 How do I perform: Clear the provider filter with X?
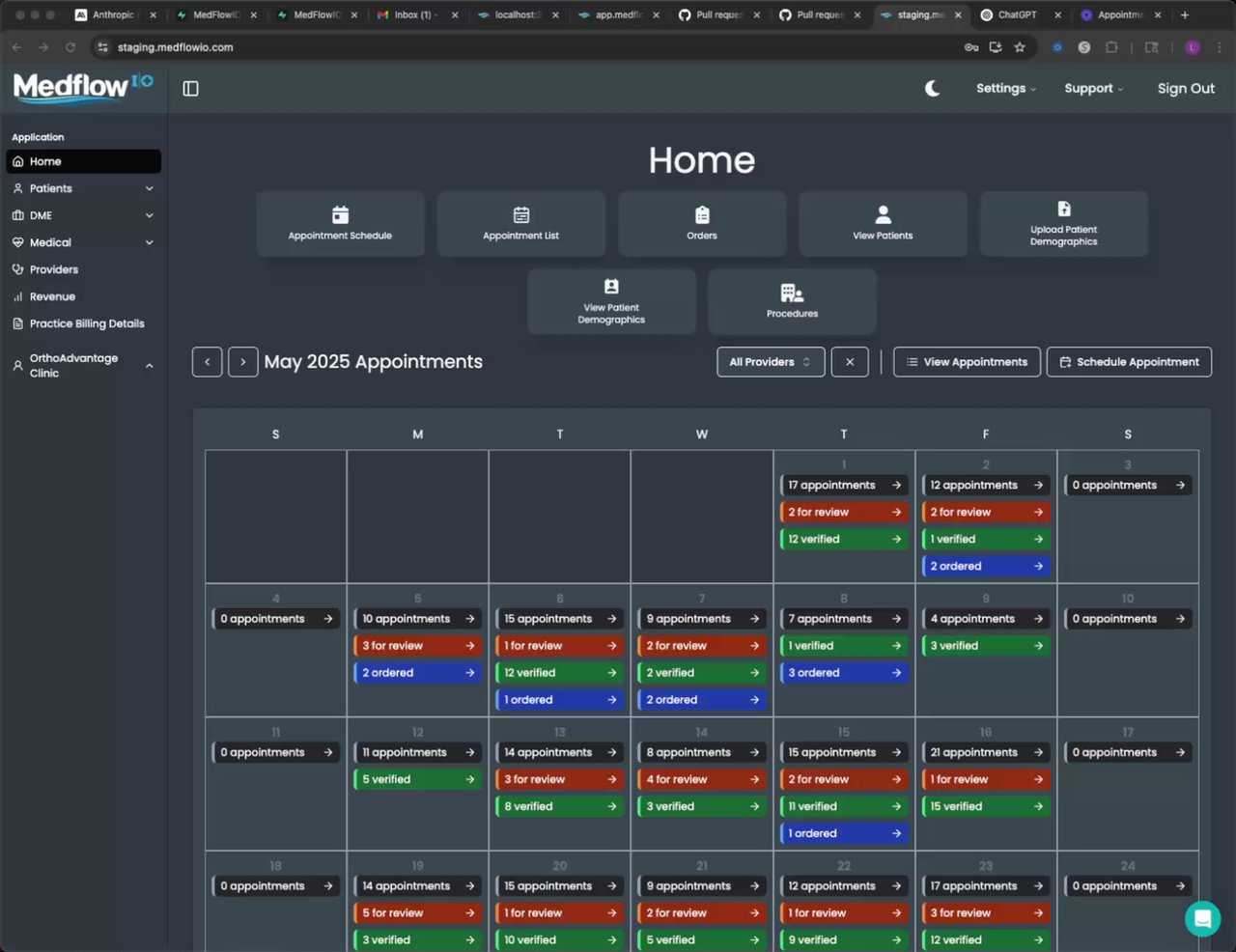pos(850,362)
